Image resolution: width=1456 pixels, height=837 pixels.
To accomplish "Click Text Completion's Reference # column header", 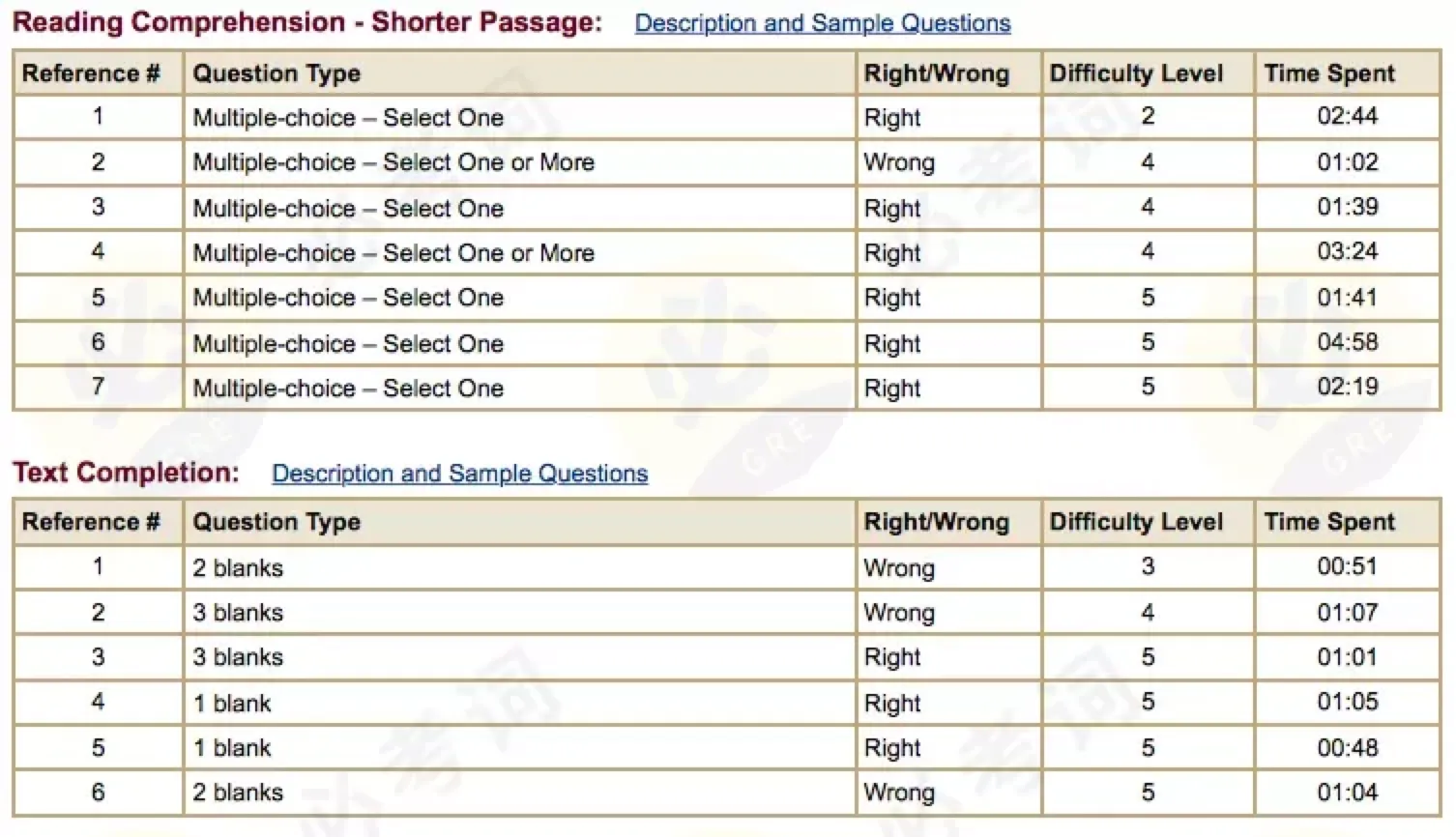I will (x=91, y=522).
